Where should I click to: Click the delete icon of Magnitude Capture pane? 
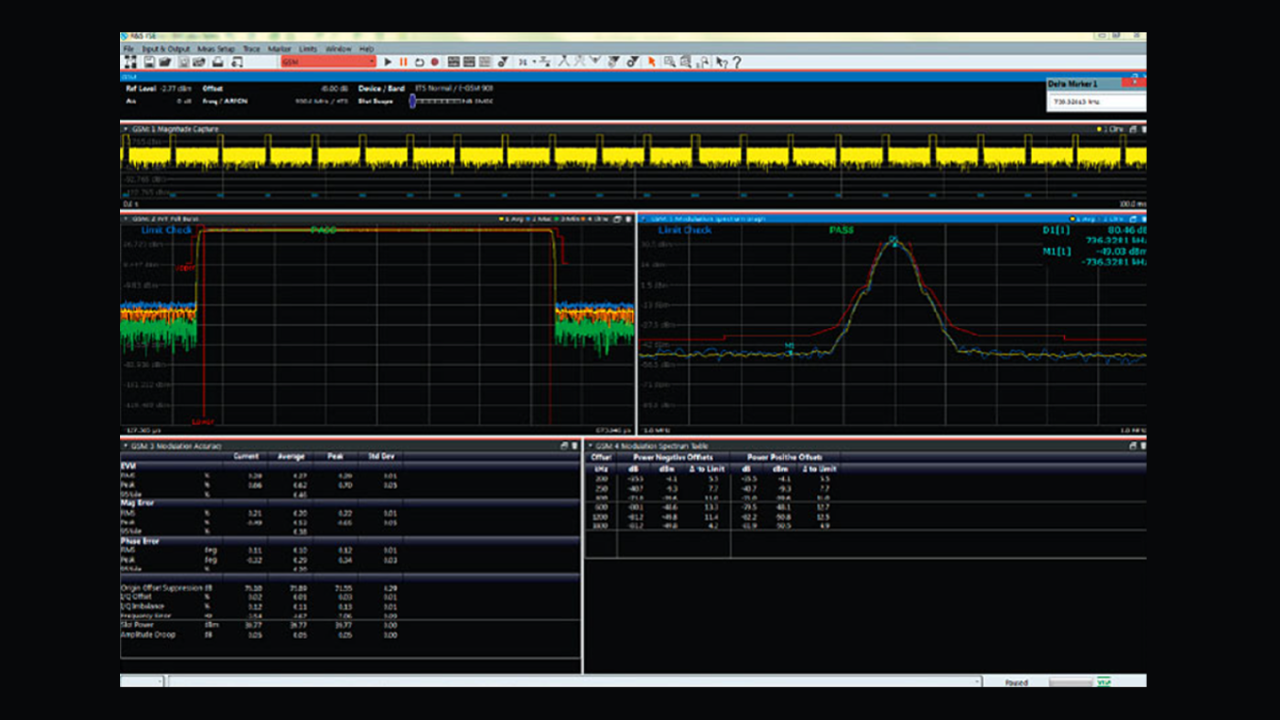click(x=1143, y=129)
